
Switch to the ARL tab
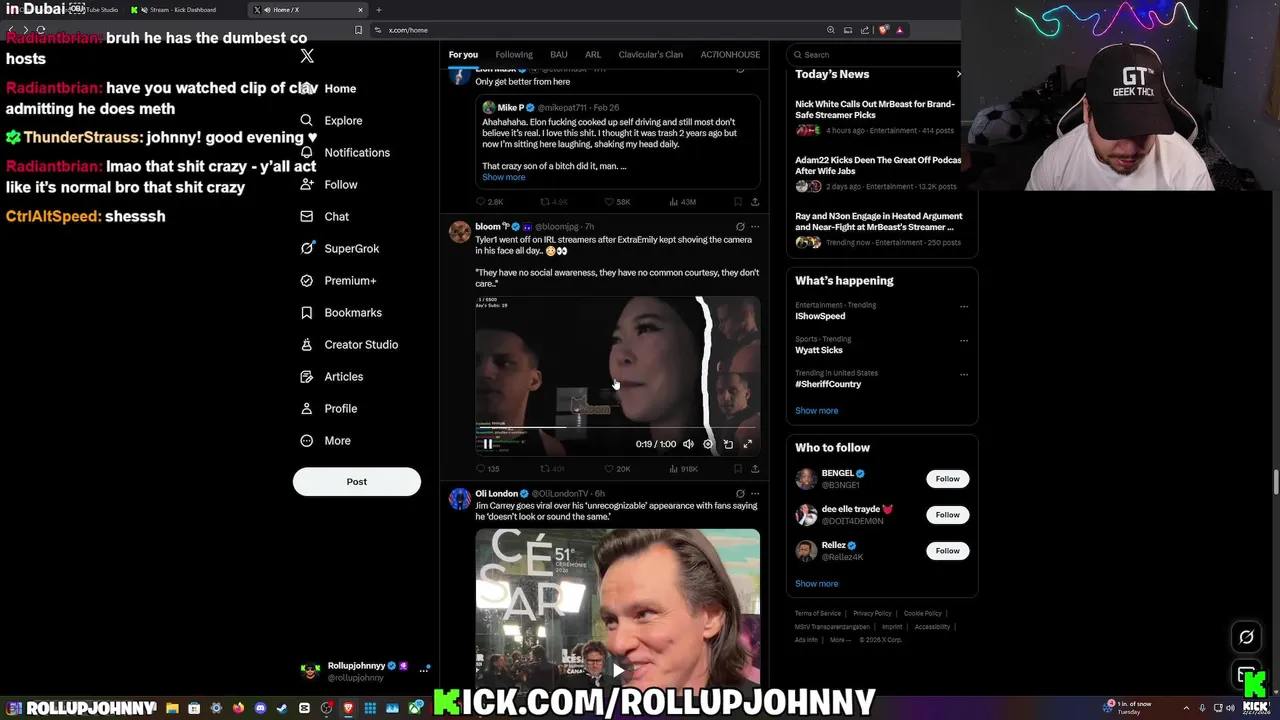point(593,55)
